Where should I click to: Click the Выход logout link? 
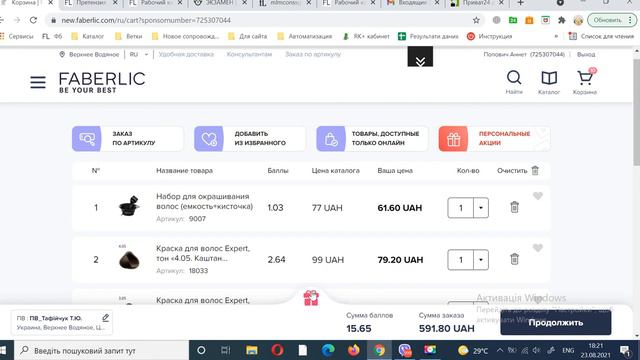coord(586,54)
